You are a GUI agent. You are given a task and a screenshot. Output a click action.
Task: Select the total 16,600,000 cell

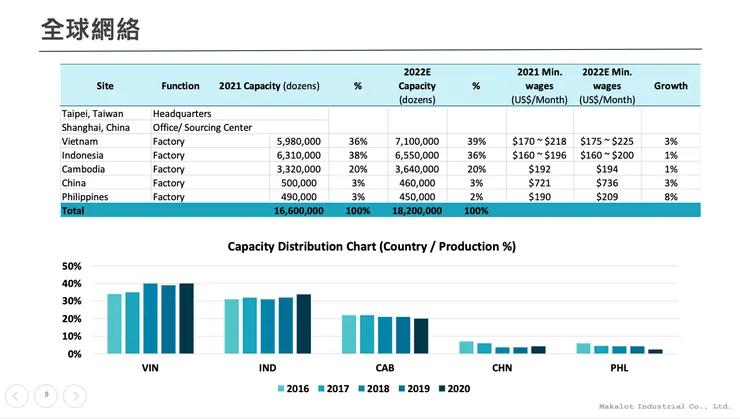299,211
